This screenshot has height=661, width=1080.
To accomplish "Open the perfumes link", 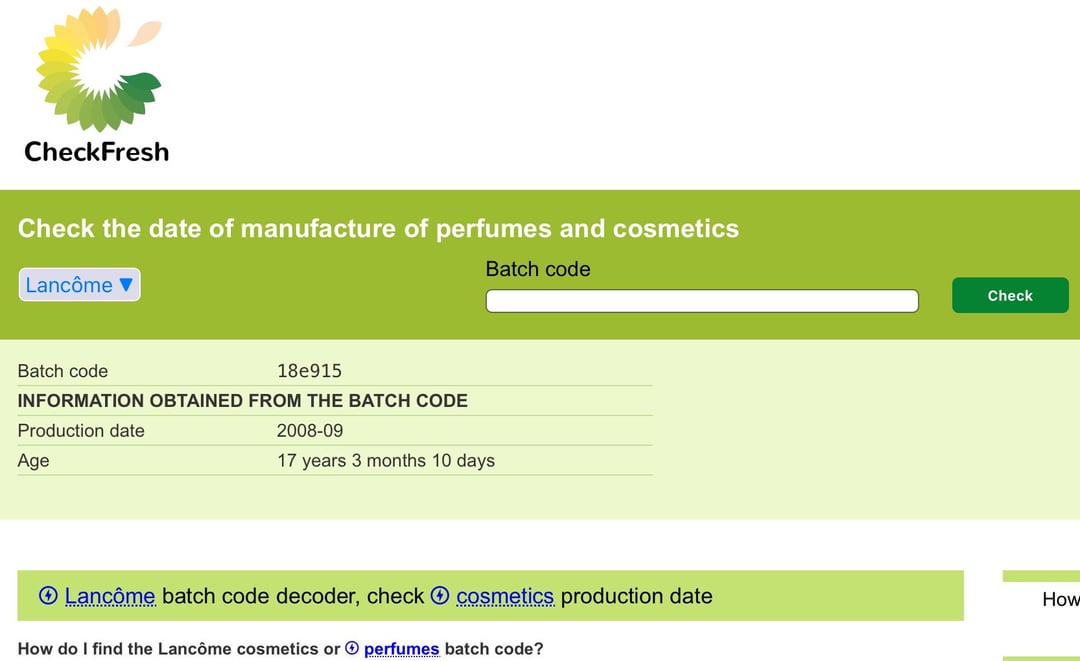I will [401, 650].
